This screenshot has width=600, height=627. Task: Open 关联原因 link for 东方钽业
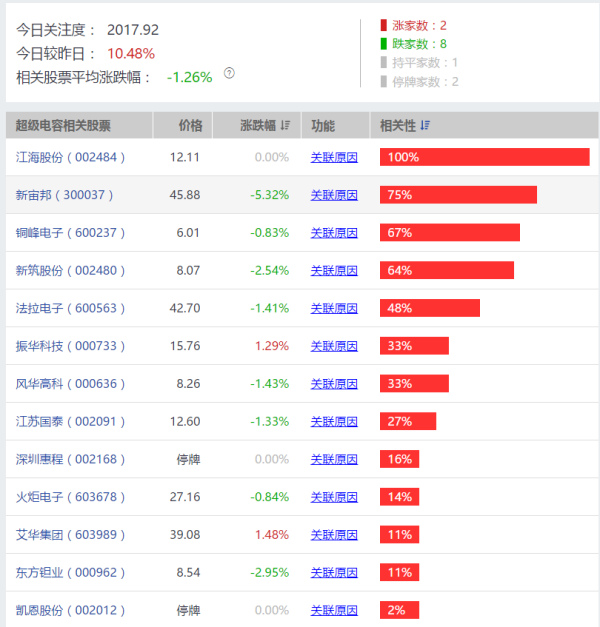(334, 573)
